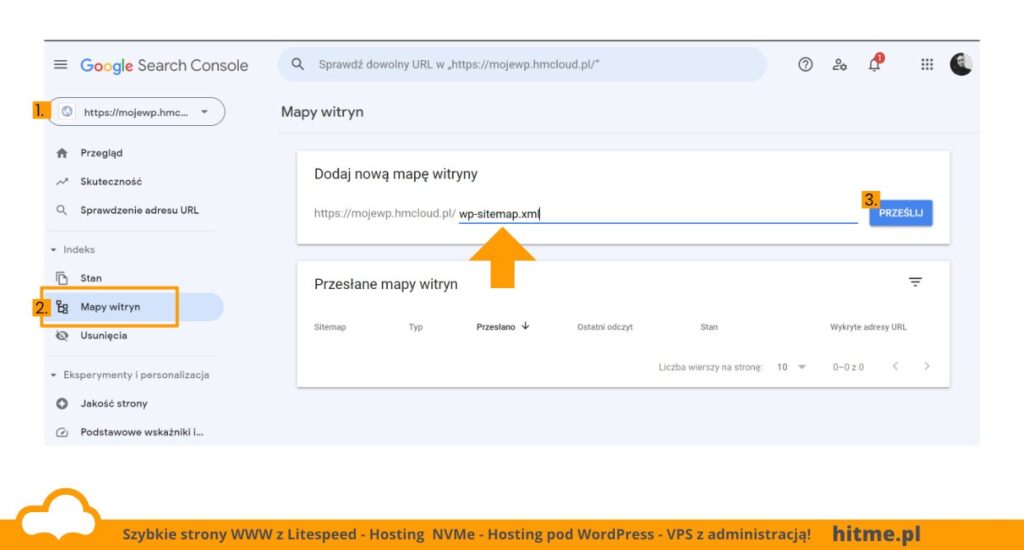This screenshot has height=550, width=1024.
Task: Open the Google apps grid
Action: [x=927, y=65]
